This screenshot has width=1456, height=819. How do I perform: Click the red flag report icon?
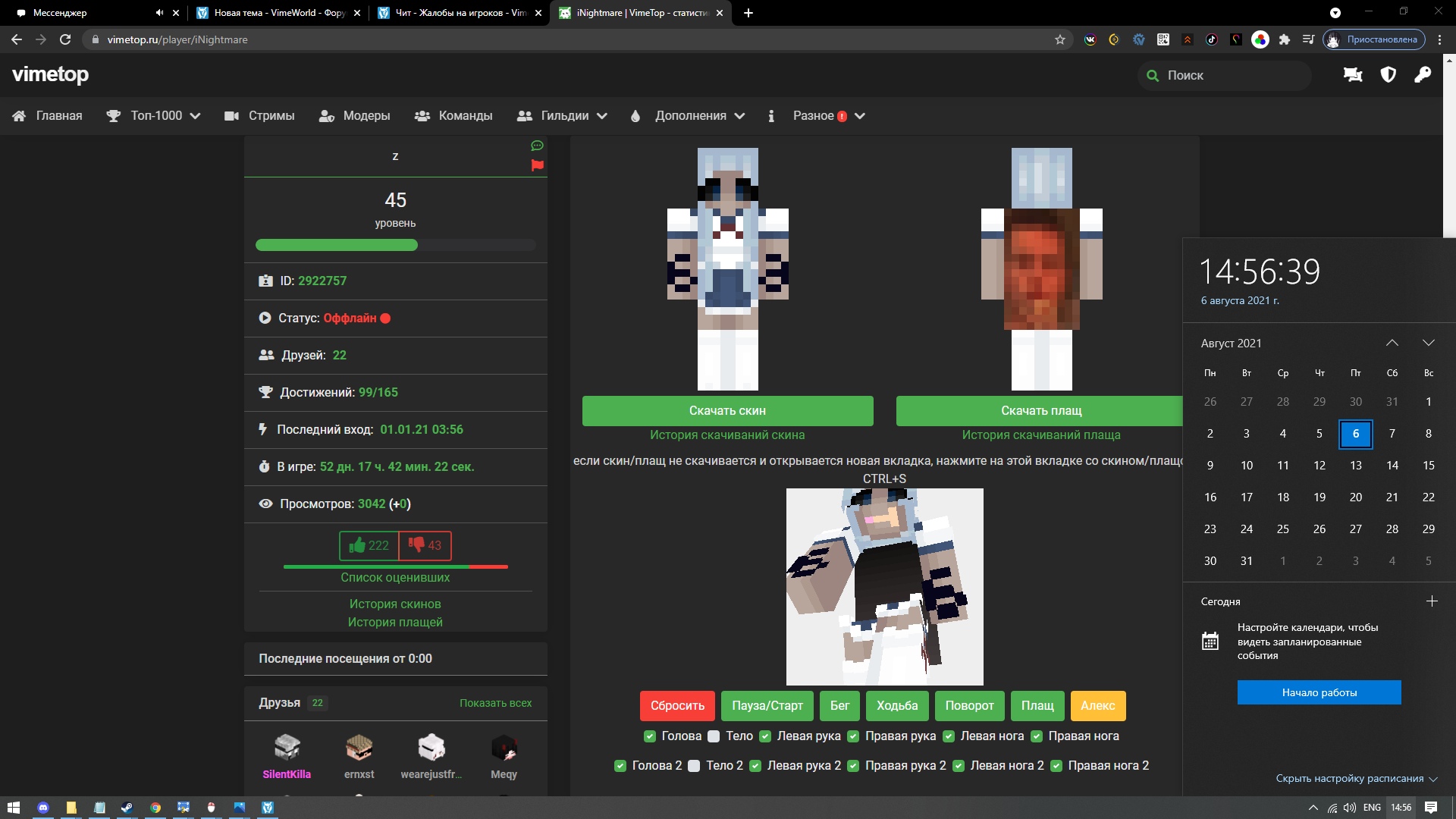click(x=537, y=165)
